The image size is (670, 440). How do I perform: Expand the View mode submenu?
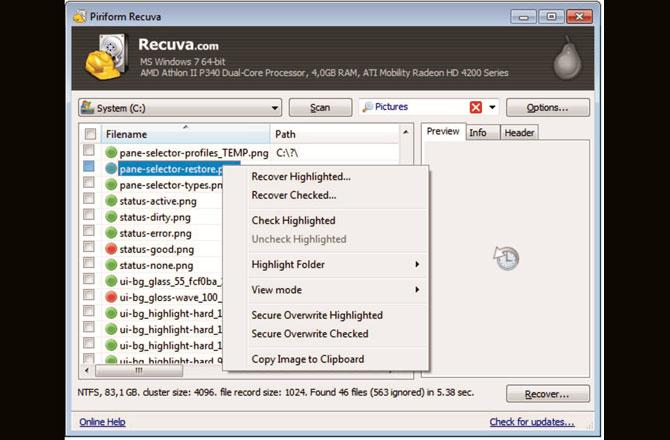tap(336, 290)
